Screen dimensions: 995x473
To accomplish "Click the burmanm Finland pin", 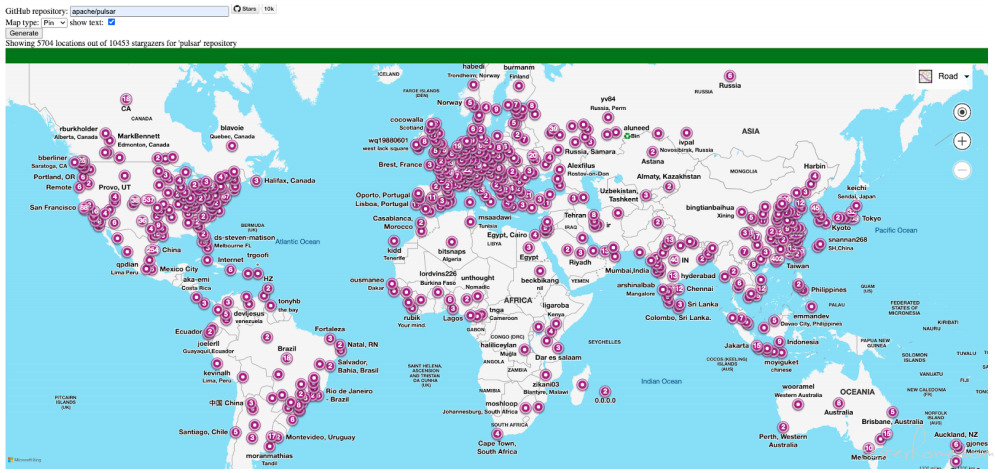I will click(519, 85).
